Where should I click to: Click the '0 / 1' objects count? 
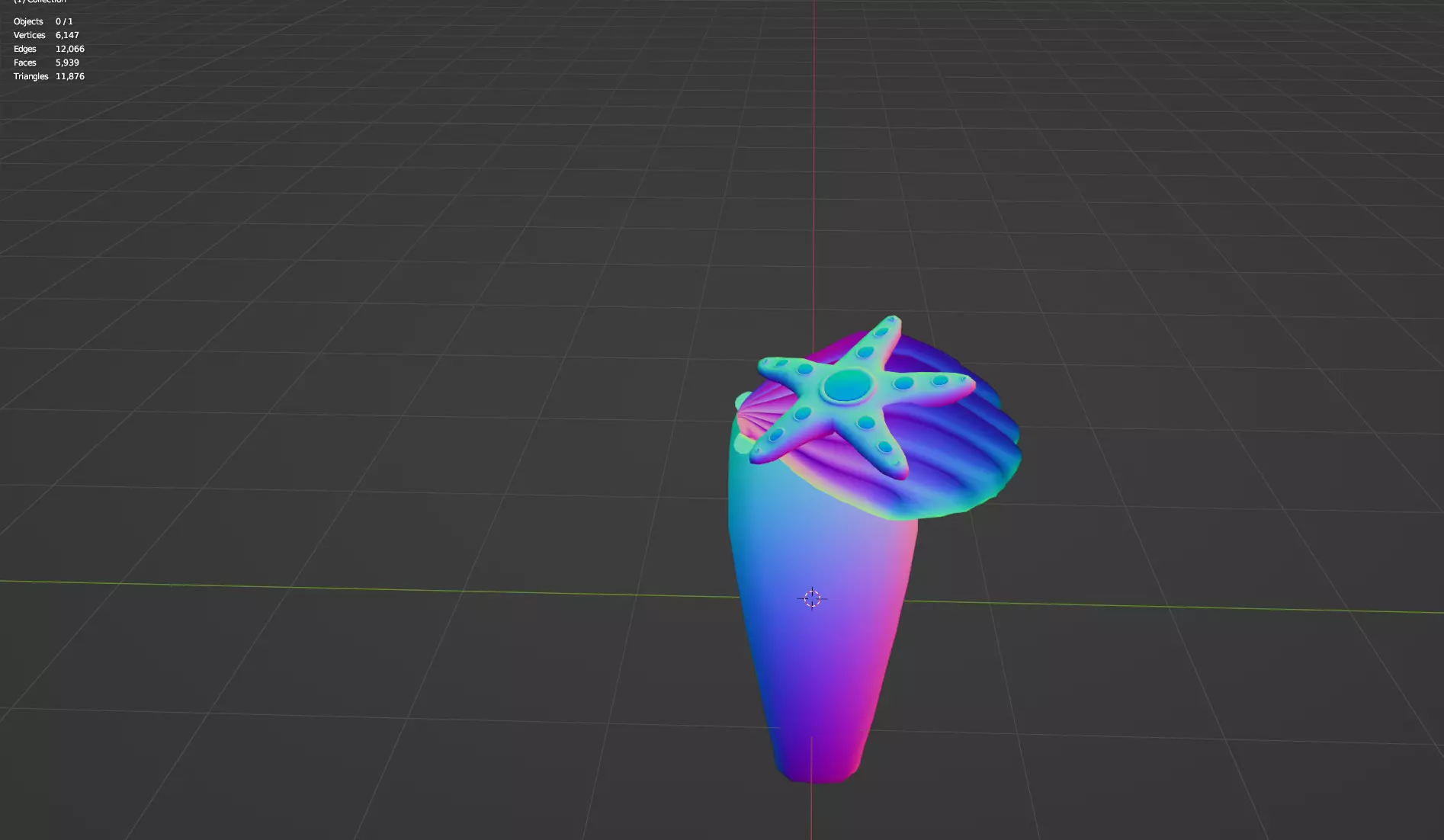point(64,21)
